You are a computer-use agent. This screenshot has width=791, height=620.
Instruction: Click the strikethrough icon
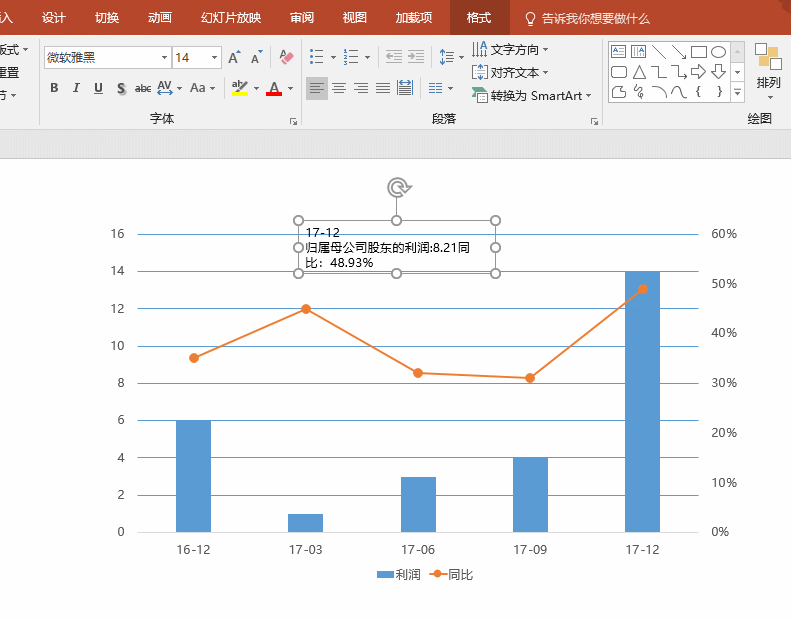click(143, 88)
